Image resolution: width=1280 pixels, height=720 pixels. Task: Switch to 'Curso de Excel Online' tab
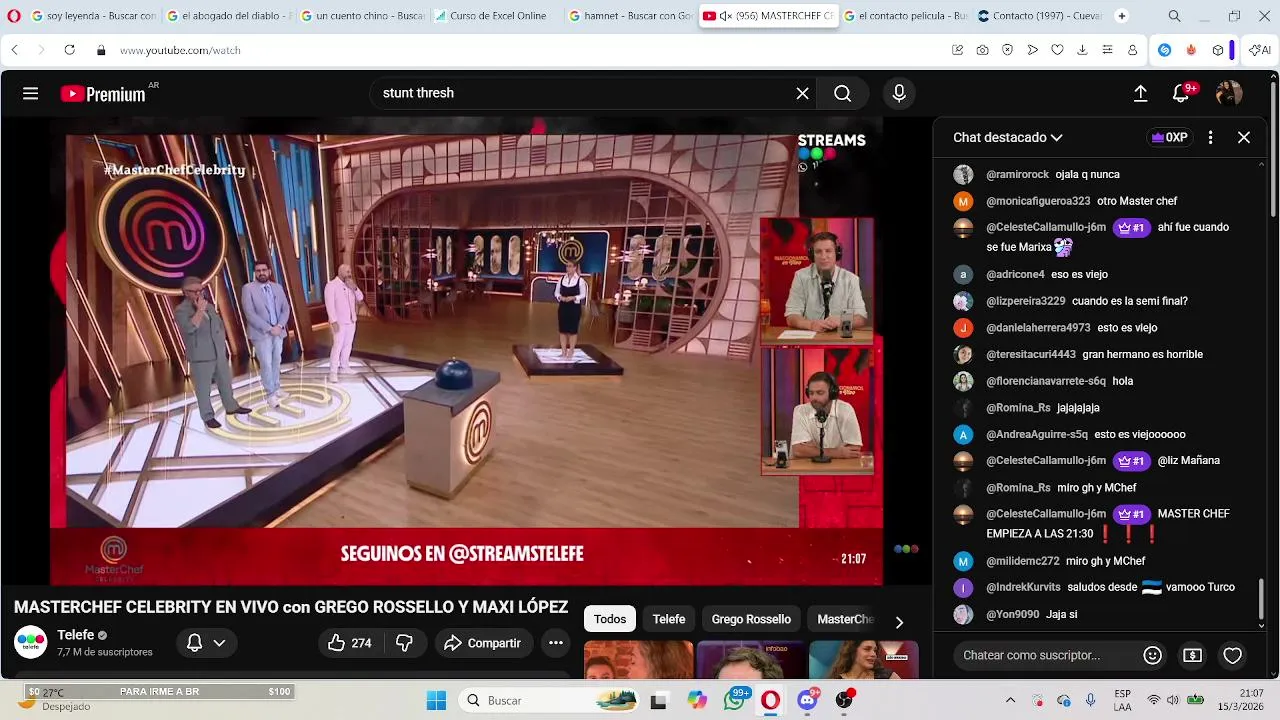498,16
